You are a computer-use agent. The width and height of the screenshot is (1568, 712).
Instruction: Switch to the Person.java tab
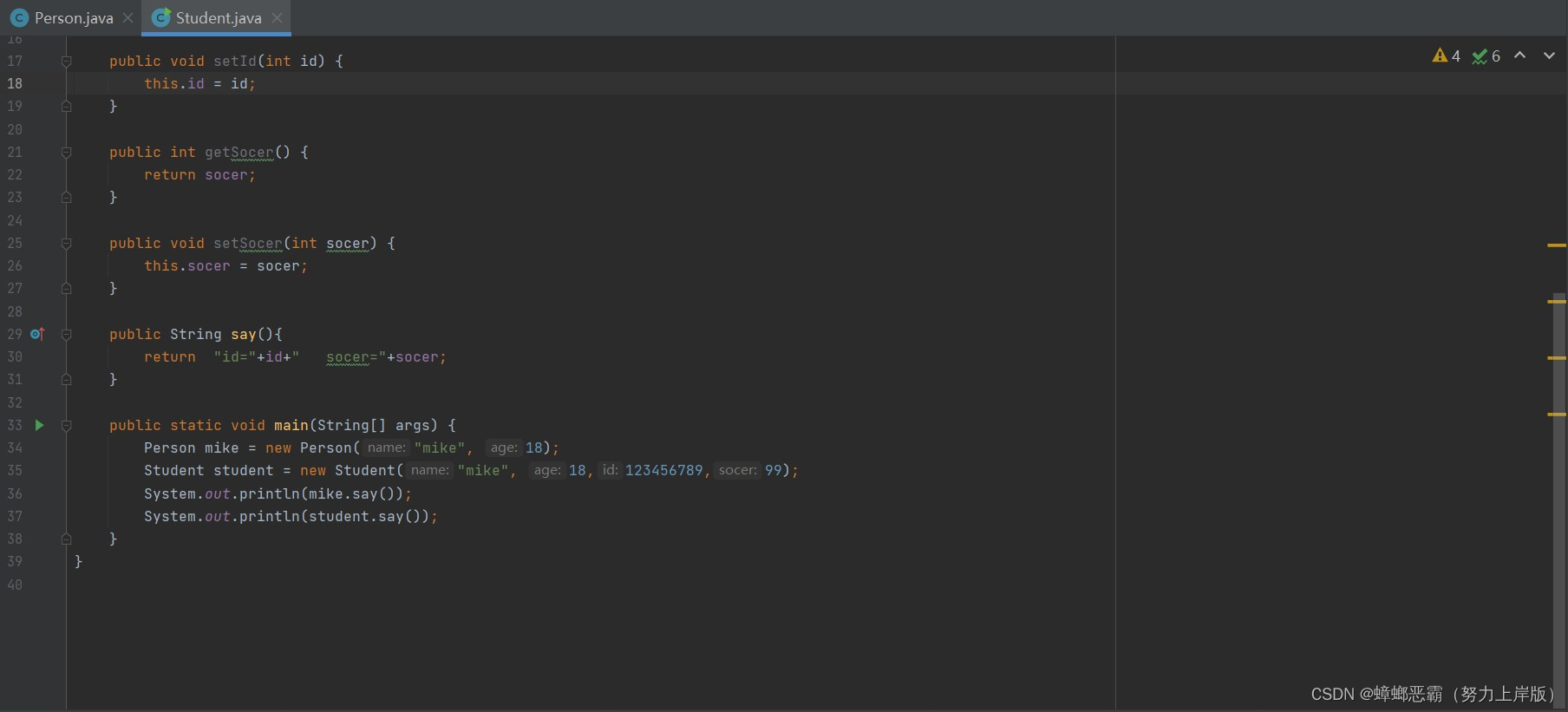[74, 17]
